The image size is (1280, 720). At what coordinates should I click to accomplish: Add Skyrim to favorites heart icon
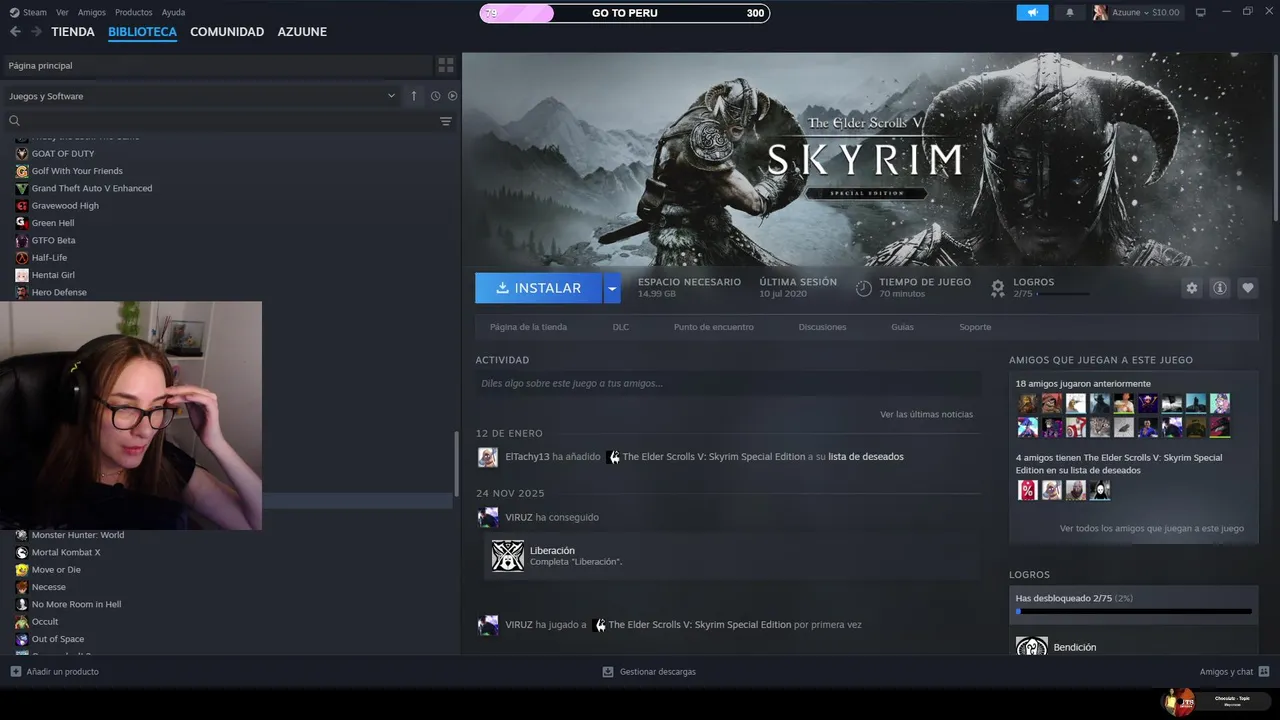tap(1247, 288)
